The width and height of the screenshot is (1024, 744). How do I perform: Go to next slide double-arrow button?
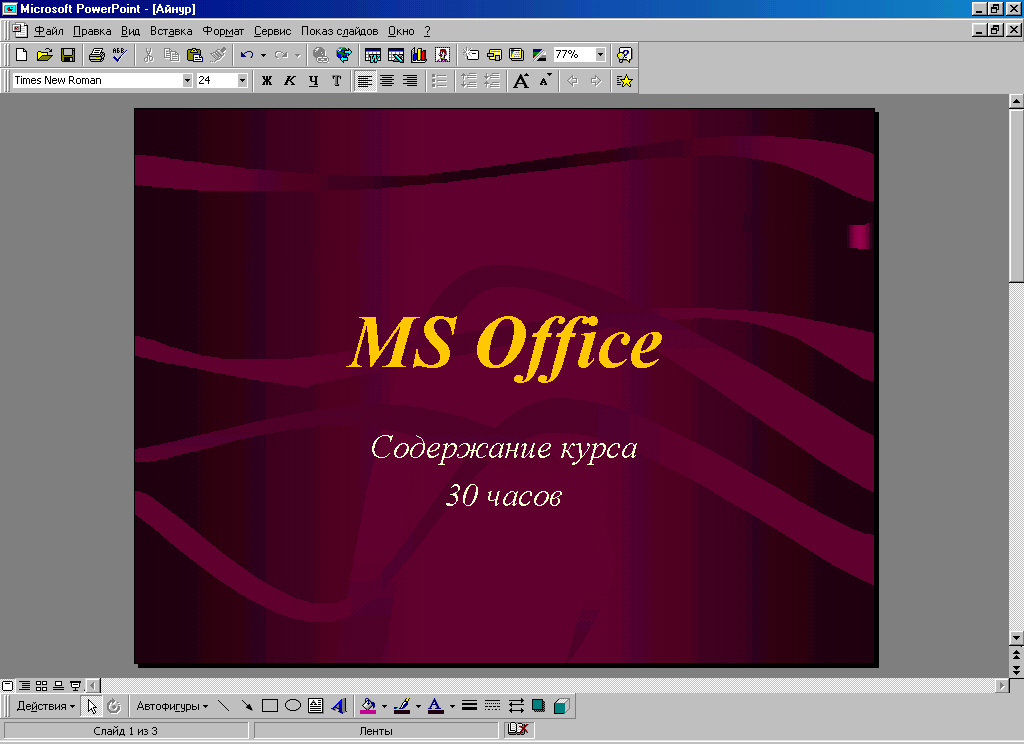1016,670
